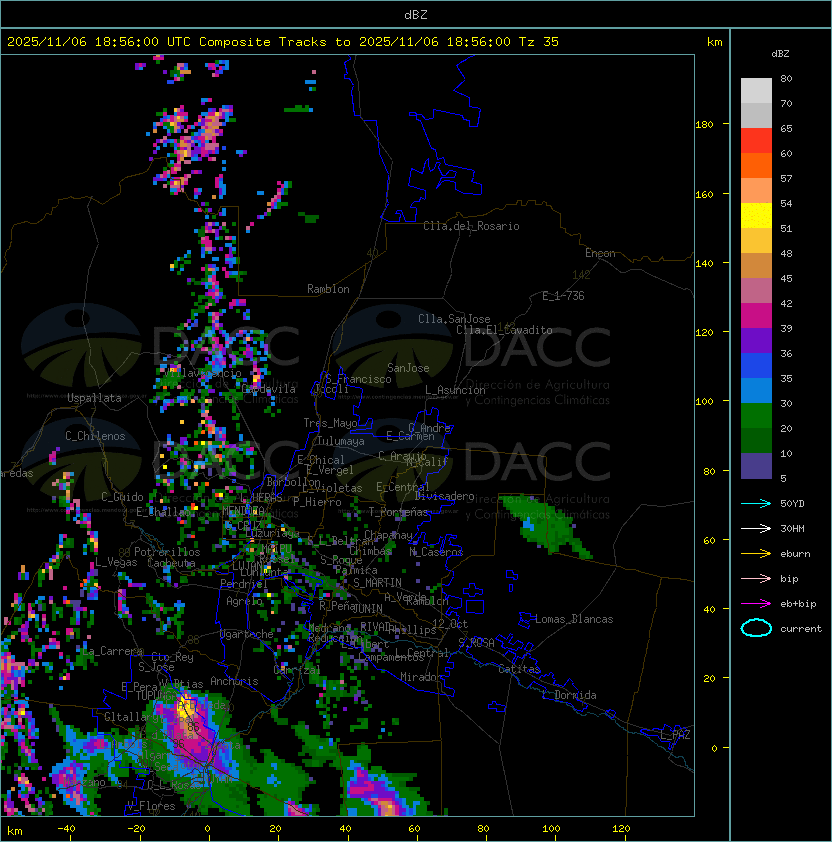Select the Mirador map label
This screenshot has width=832, height=842.
tap(421, 677)
